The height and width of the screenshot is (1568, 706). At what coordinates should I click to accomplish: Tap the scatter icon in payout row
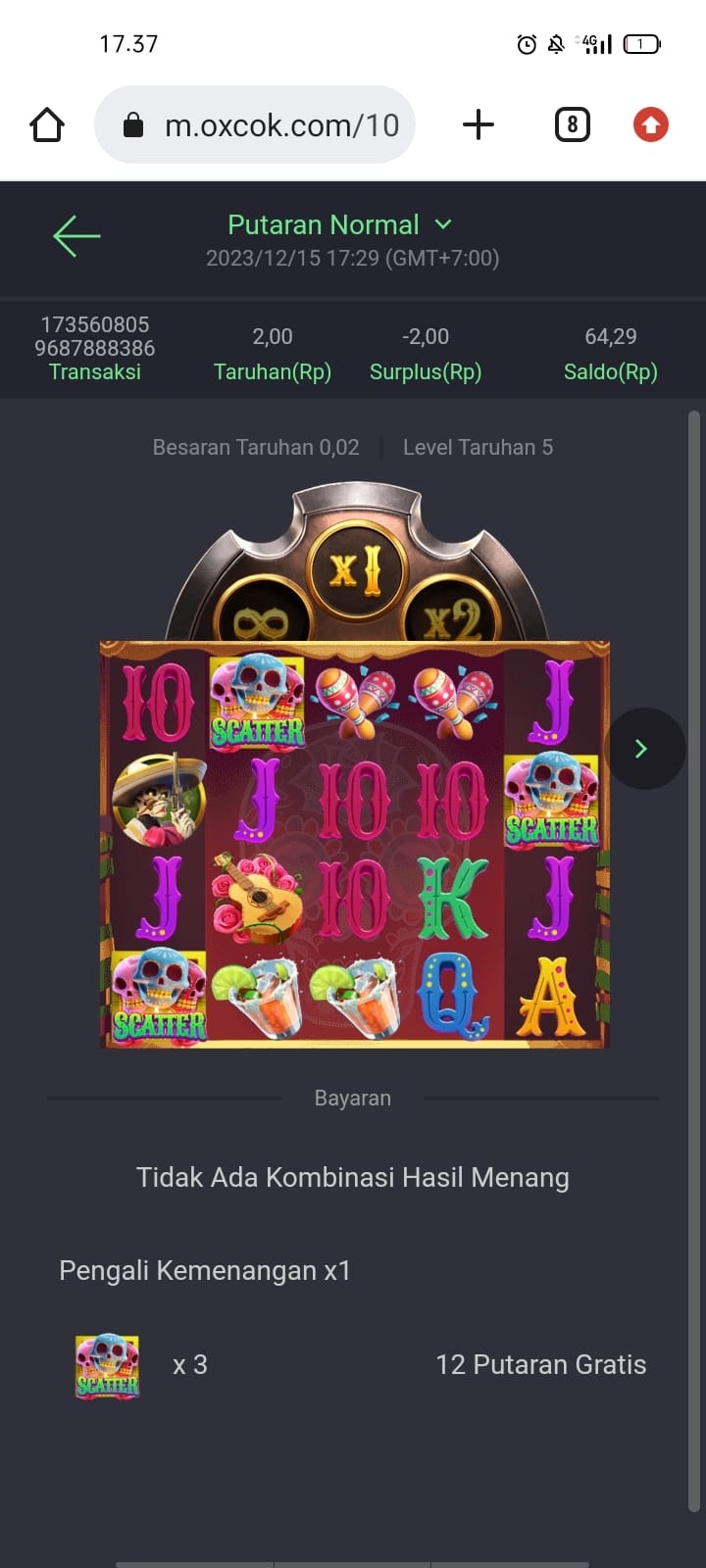[108, 1365]
